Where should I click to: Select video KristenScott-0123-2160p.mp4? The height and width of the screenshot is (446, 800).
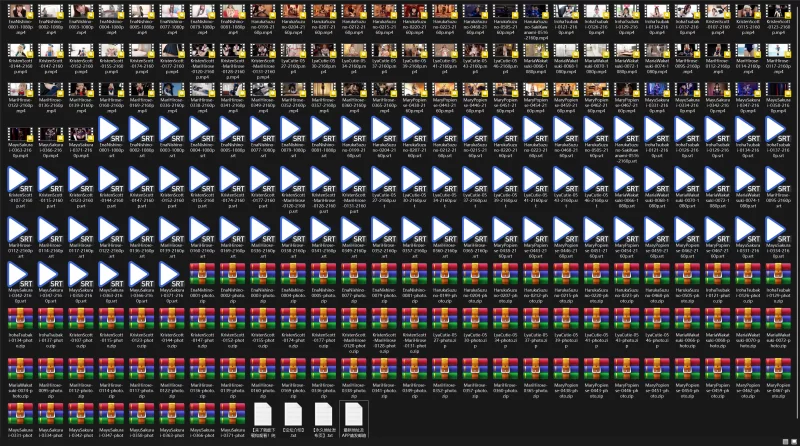pos(779,19)
